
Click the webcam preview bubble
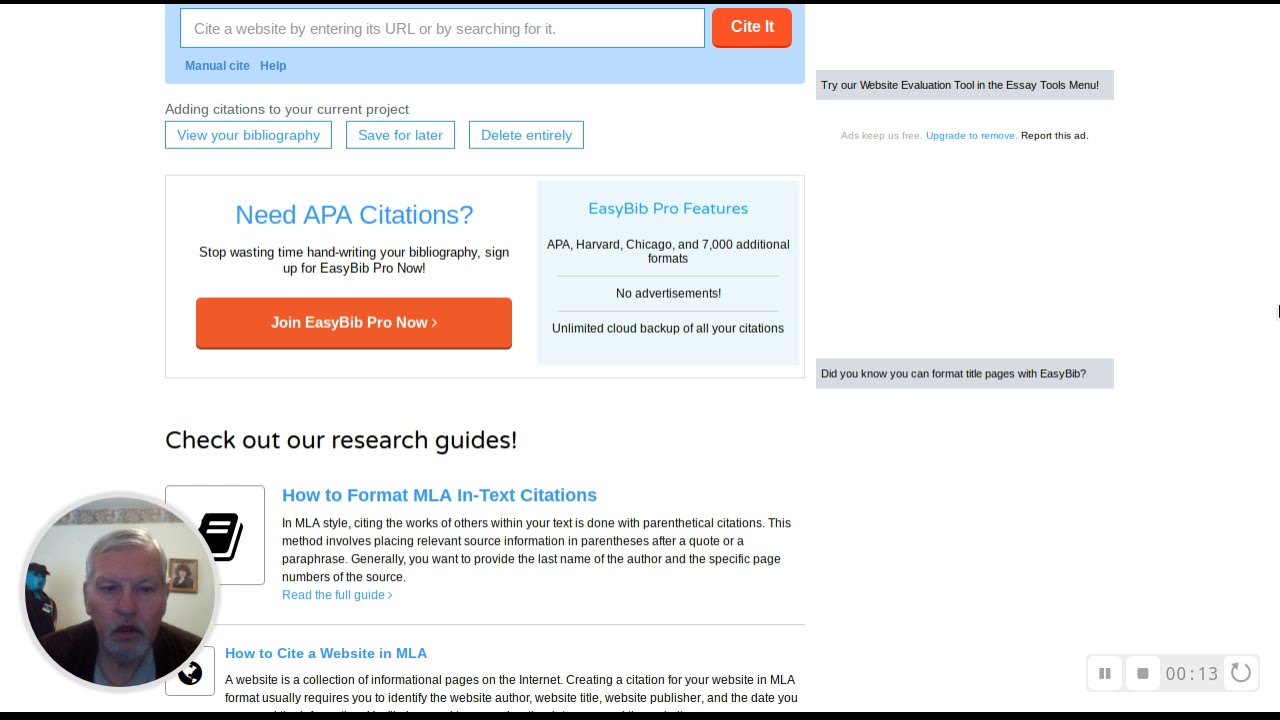(120, 593)
